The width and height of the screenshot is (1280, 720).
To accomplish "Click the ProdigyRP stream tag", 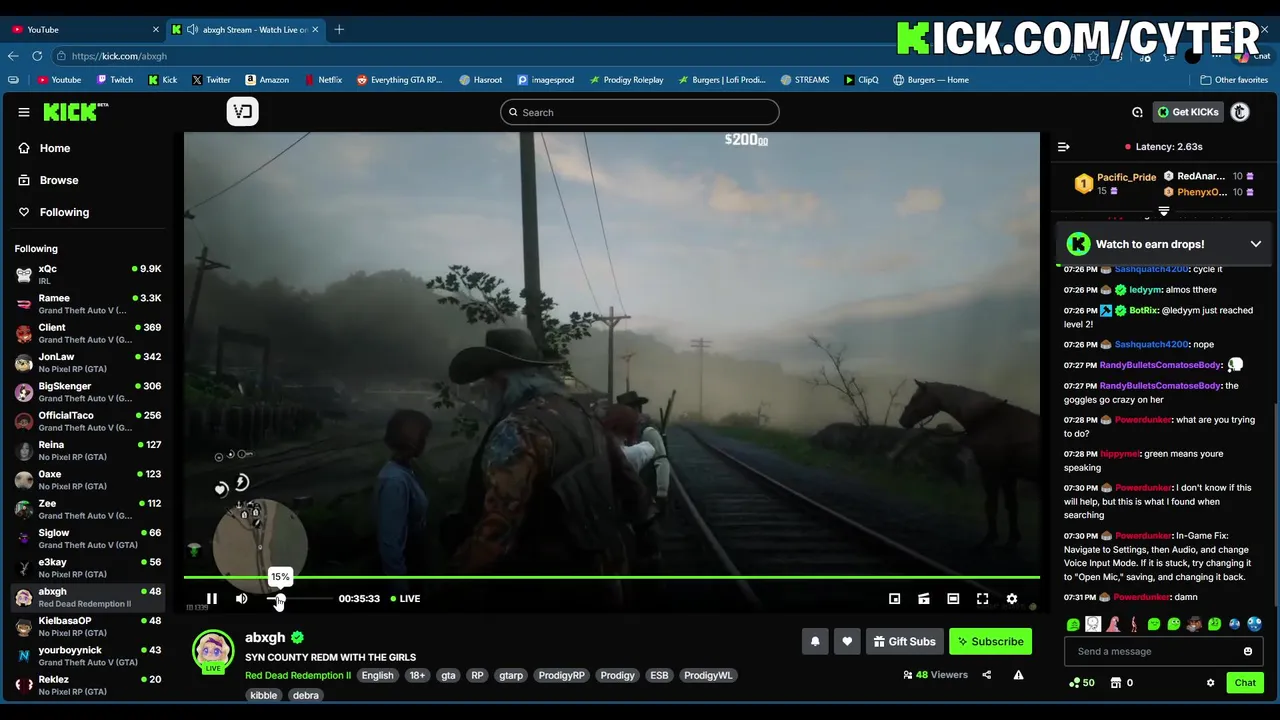I will coord(562,675).
